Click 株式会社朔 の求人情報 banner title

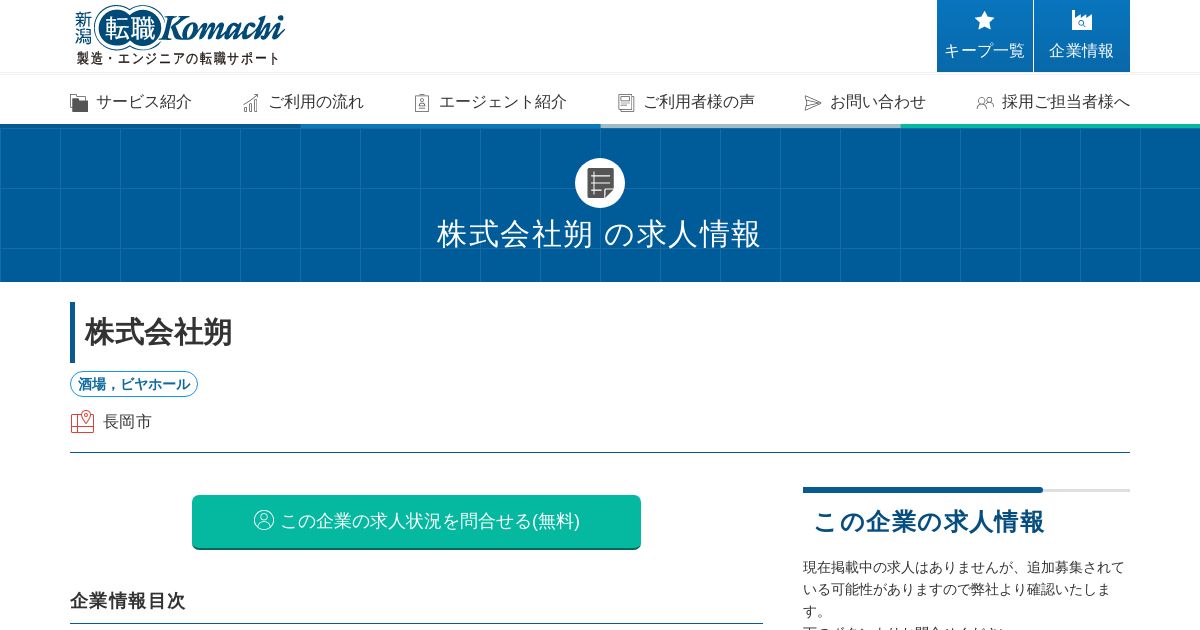click(x=599, y=234)
